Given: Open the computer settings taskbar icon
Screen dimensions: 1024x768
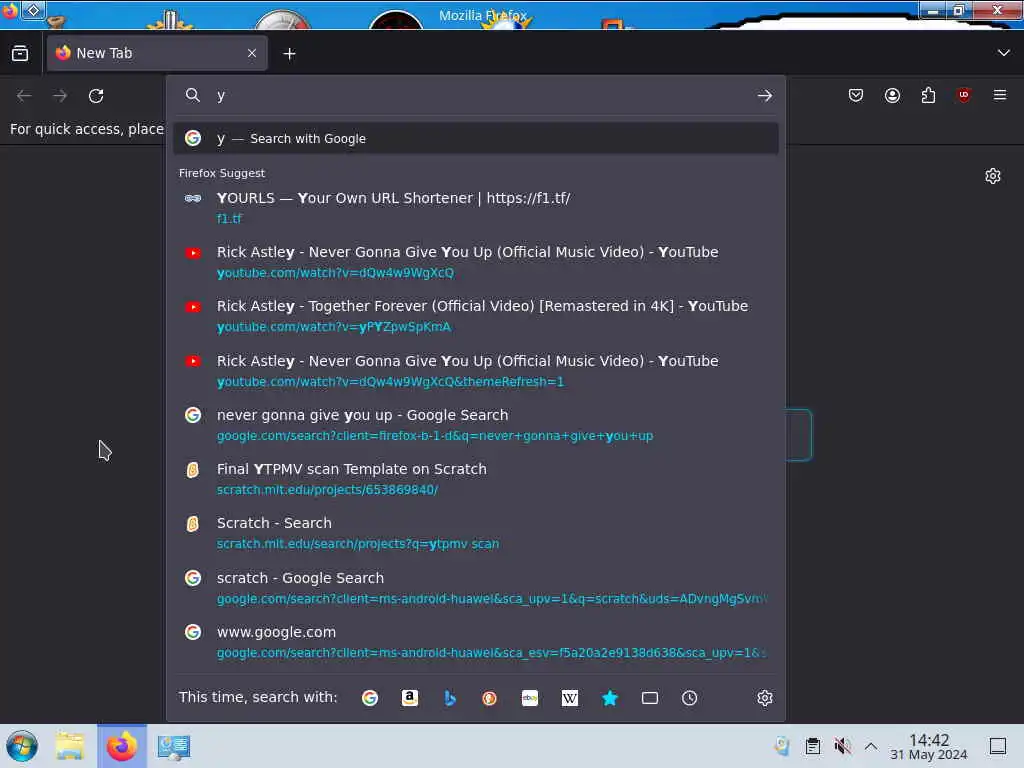Looking at the screenshot, I should tap(174, 747).
